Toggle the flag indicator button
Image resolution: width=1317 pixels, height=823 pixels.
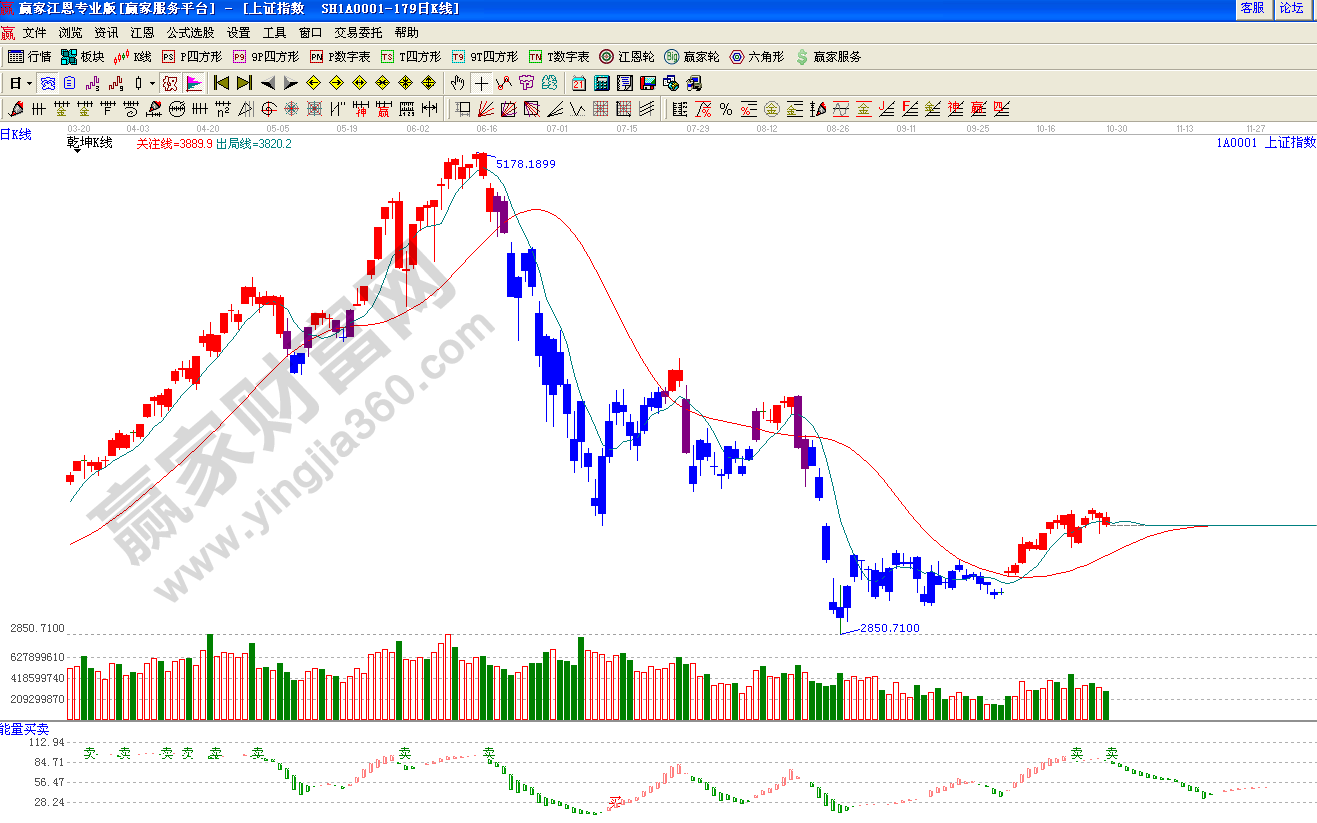pyautogui.click(x=194, y=83)
